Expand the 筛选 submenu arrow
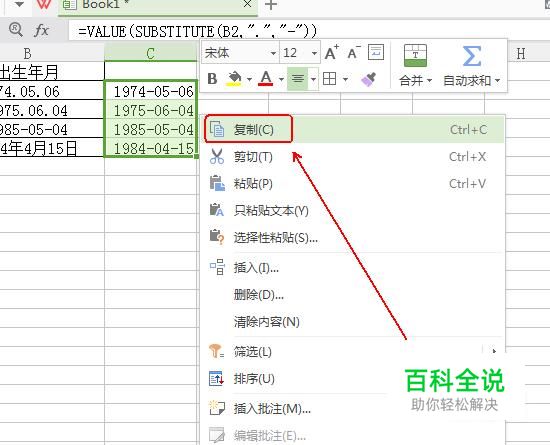This screenshot has height=445, width=550. pos(494,351)
